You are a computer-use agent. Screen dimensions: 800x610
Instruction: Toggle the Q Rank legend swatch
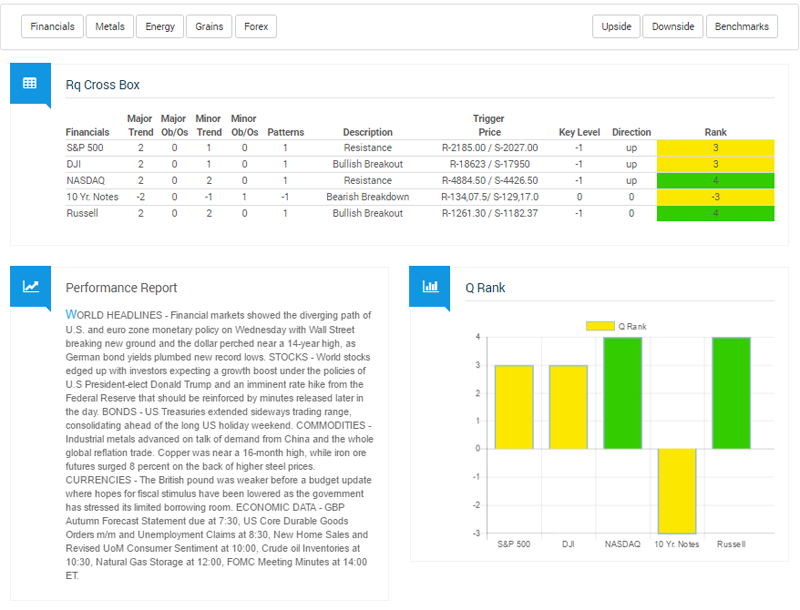(x=600, y=326)
